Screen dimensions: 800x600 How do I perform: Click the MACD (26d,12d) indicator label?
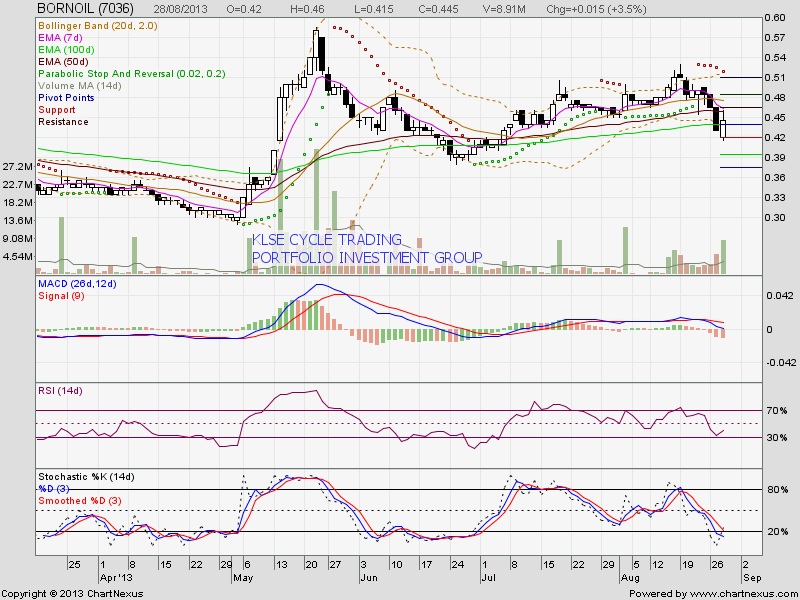point(77,284)
